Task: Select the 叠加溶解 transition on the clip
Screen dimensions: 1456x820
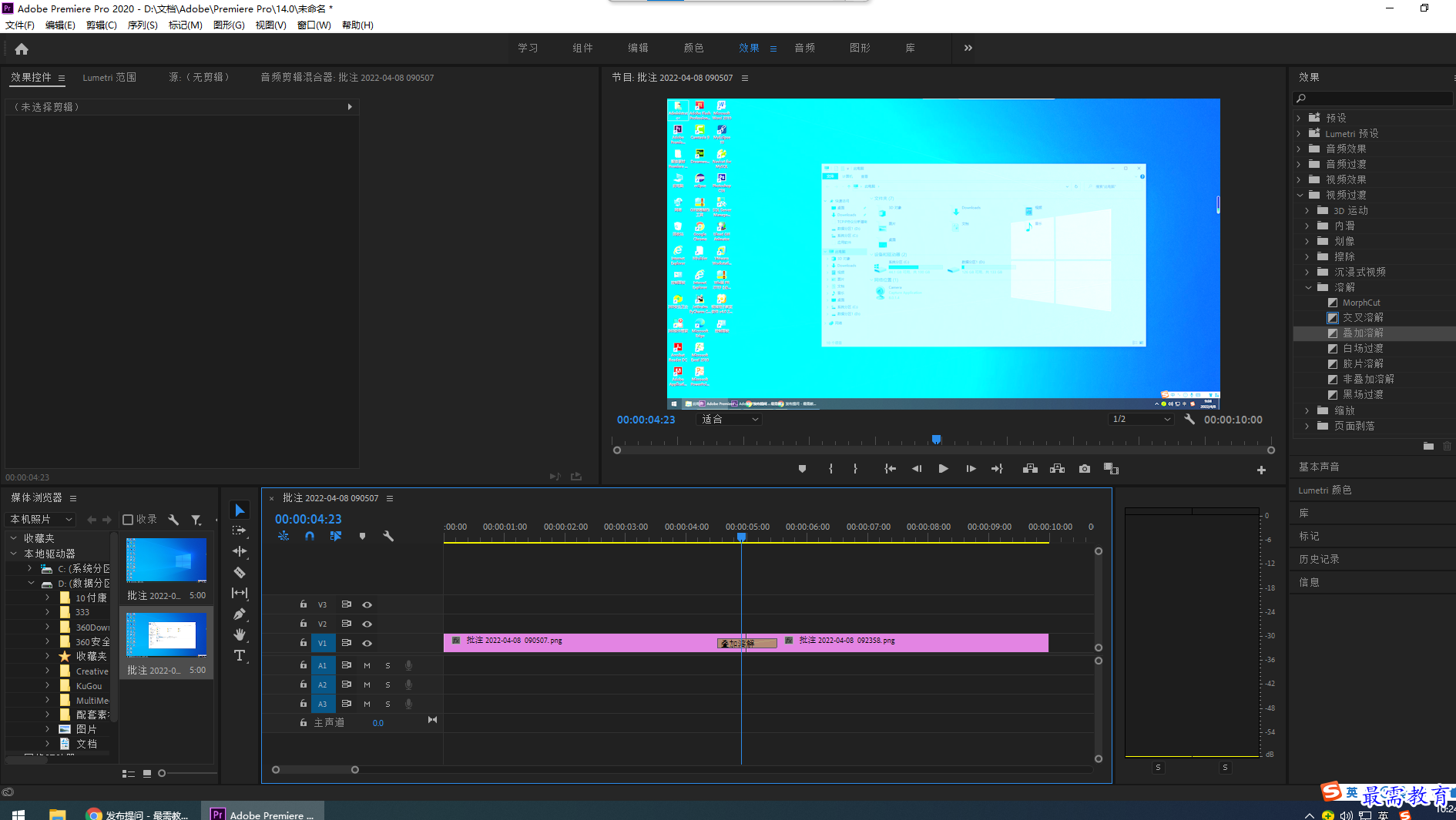Action: pos(746,644)
